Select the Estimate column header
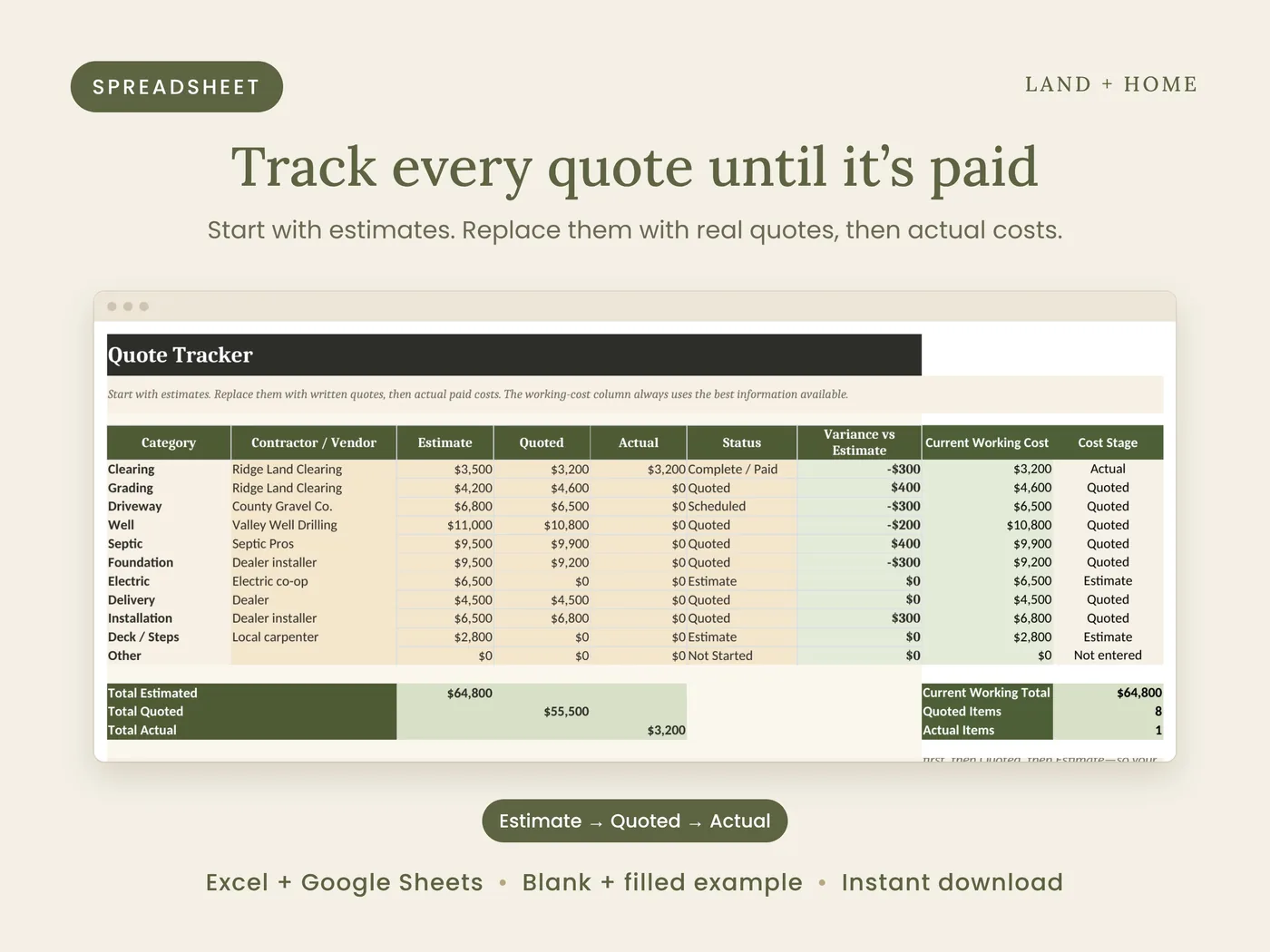1270x952 pixels. coord(444,442)
